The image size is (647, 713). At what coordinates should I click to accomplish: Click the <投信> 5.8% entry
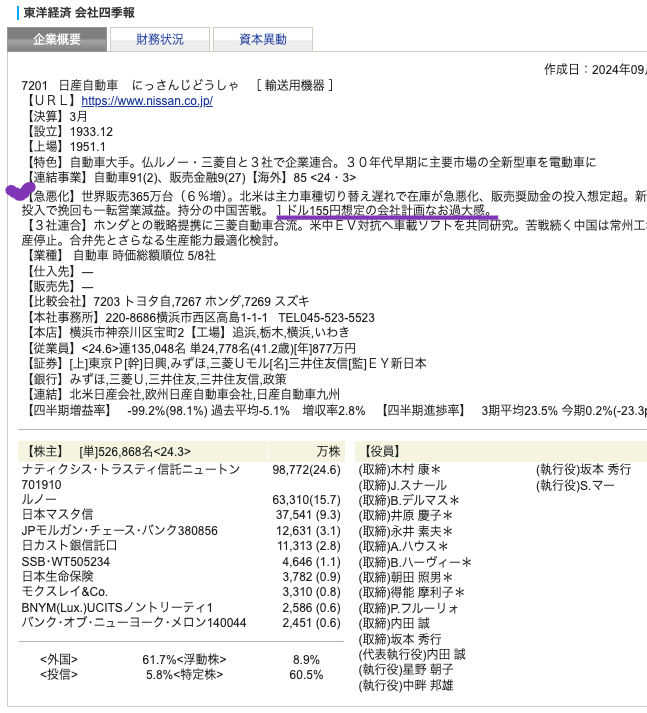106,674
